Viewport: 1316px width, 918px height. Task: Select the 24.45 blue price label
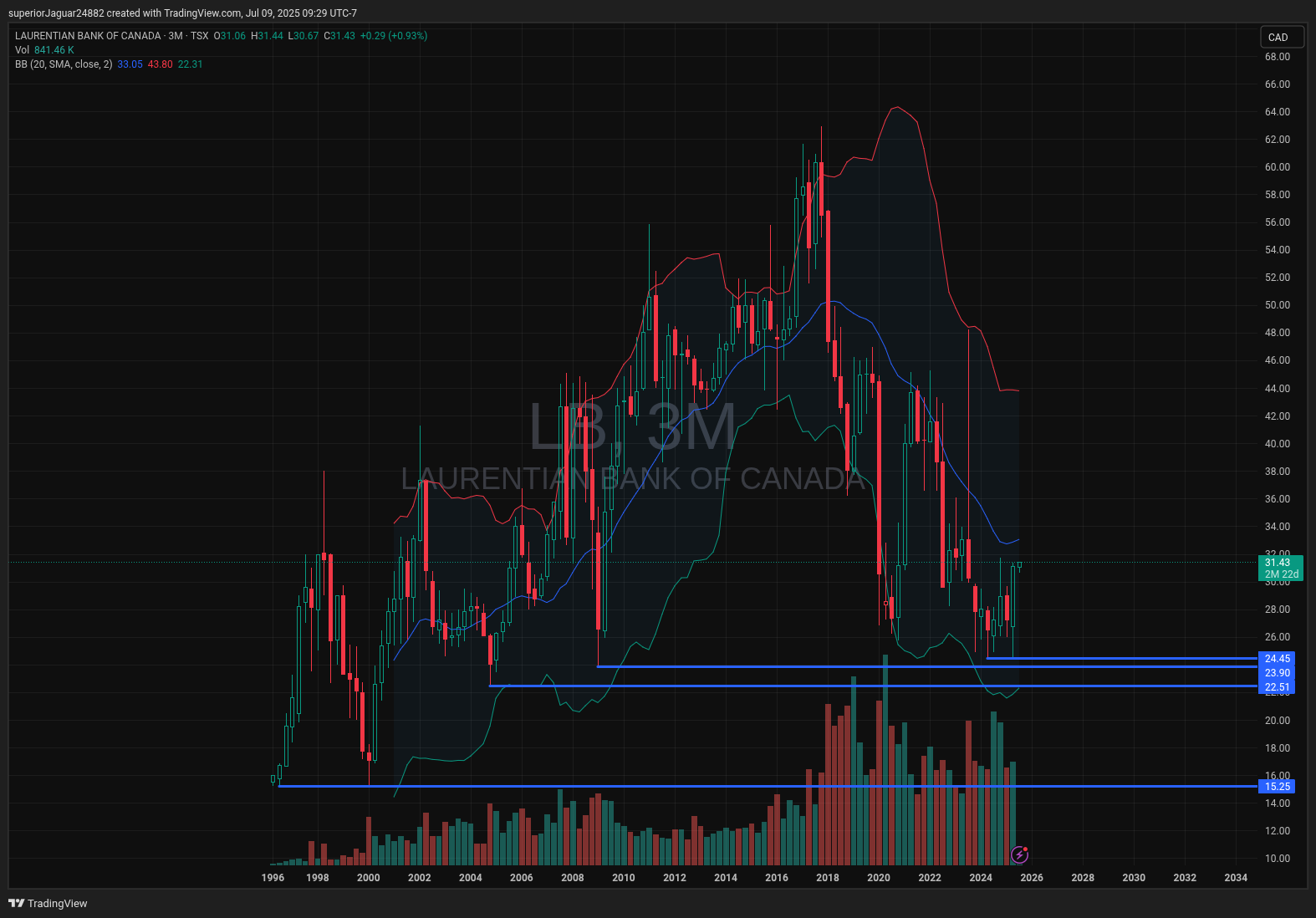coord(1277,659)
